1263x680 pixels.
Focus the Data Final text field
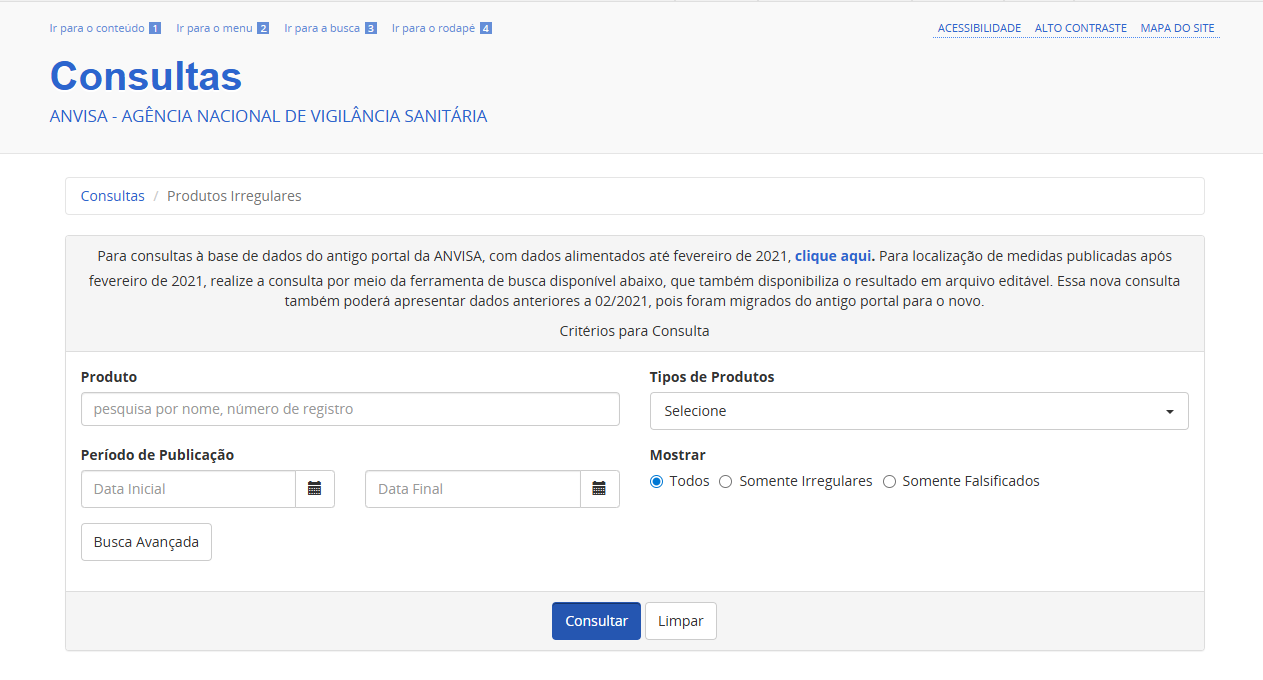pyautogui.click(x=470, y=489)
